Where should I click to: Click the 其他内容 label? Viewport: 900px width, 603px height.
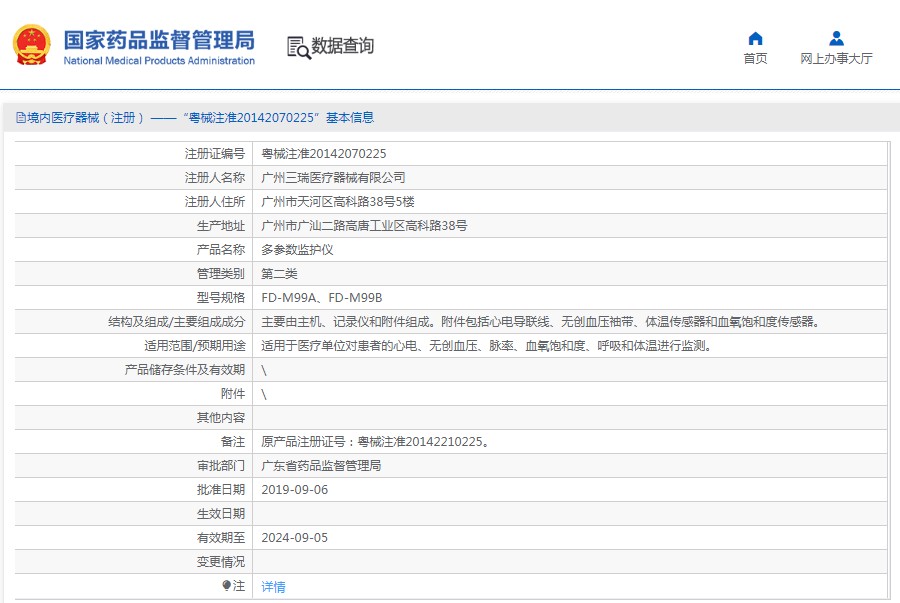tap(221, 418)
